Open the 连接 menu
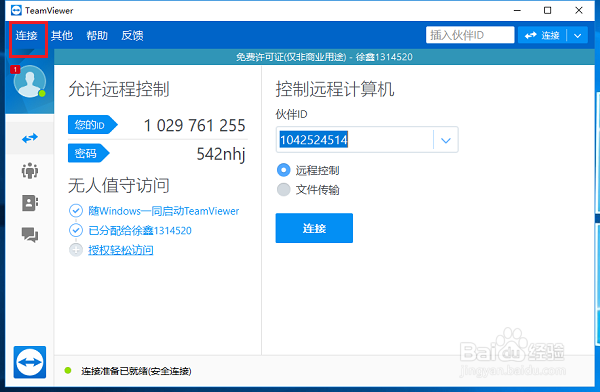 click(26, 36)
